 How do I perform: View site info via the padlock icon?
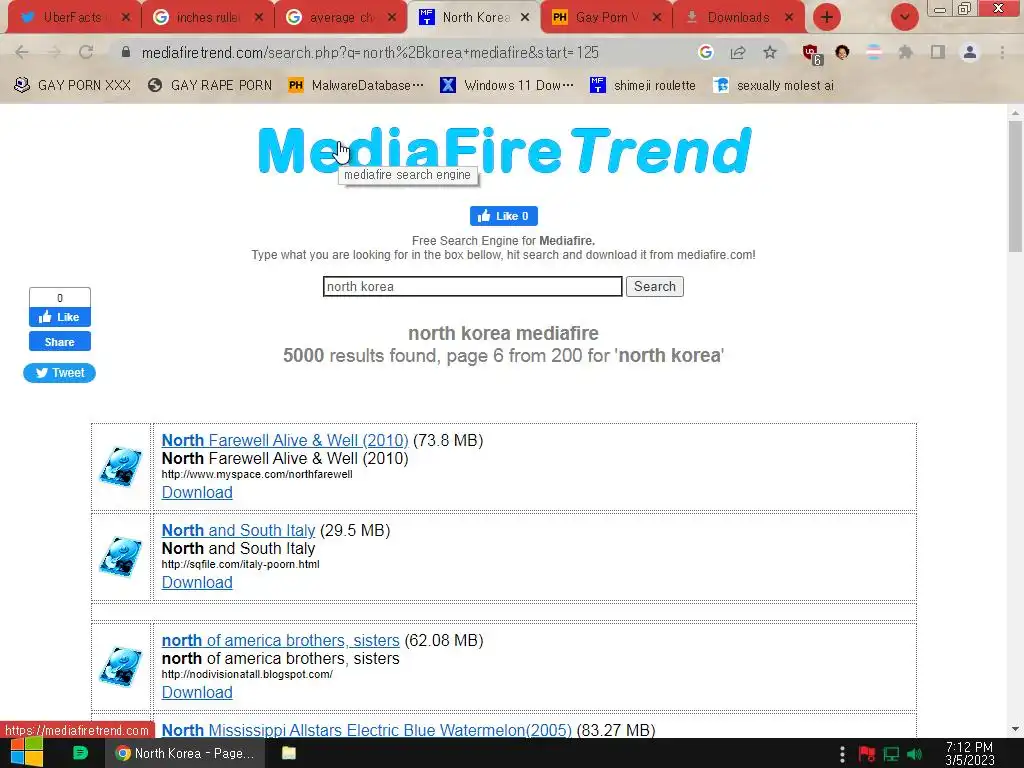pos(126,52)
